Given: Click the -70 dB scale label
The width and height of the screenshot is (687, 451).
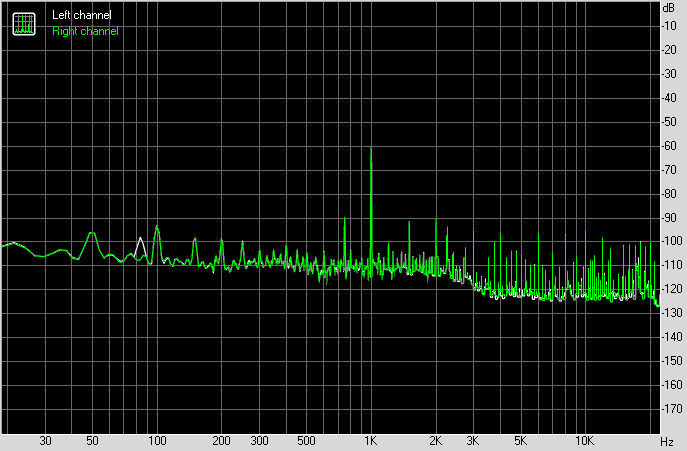Looking at the screenshot, I should click(669, 170).
